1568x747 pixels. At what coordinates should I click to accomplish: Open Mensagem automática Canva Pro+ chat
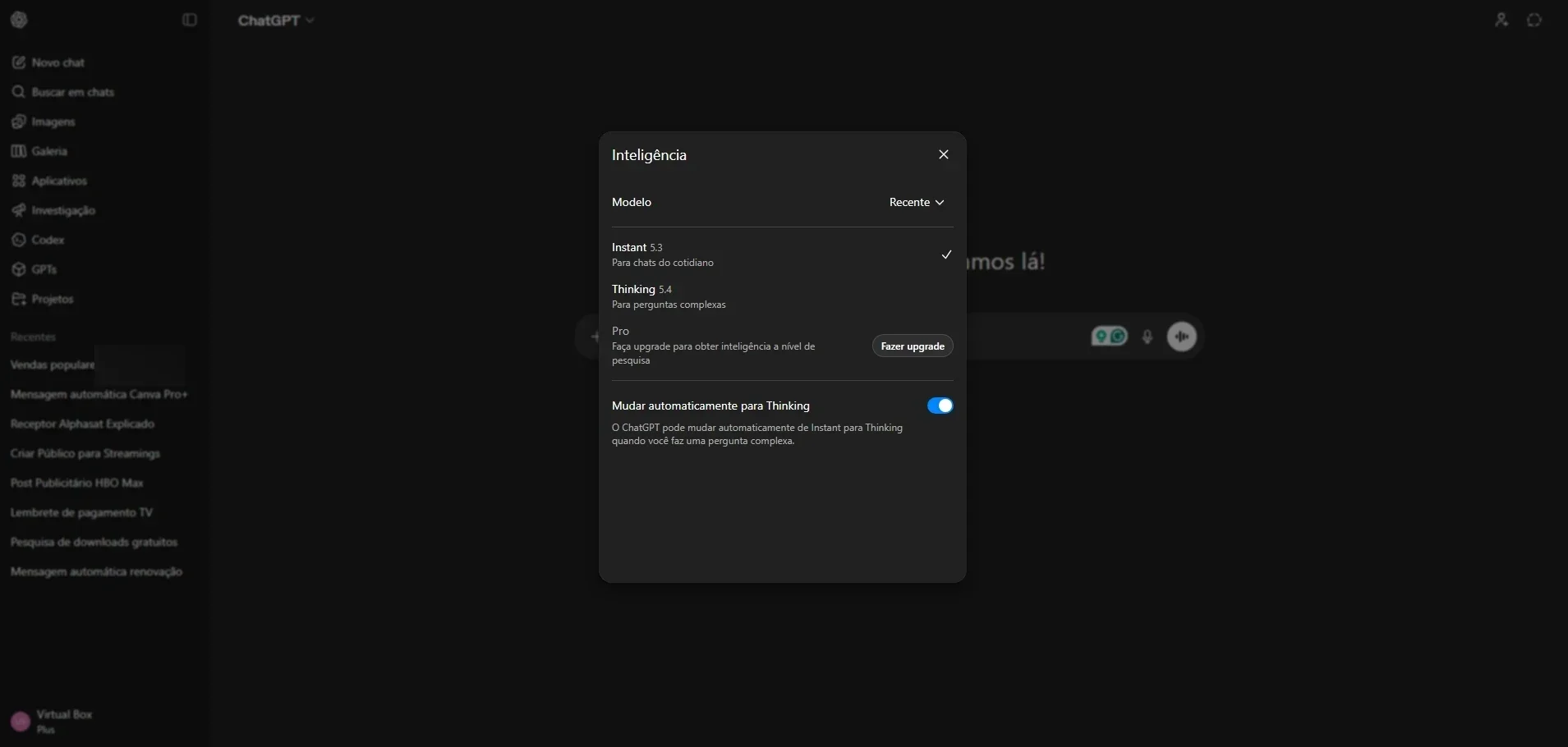[x=99, y=394]
